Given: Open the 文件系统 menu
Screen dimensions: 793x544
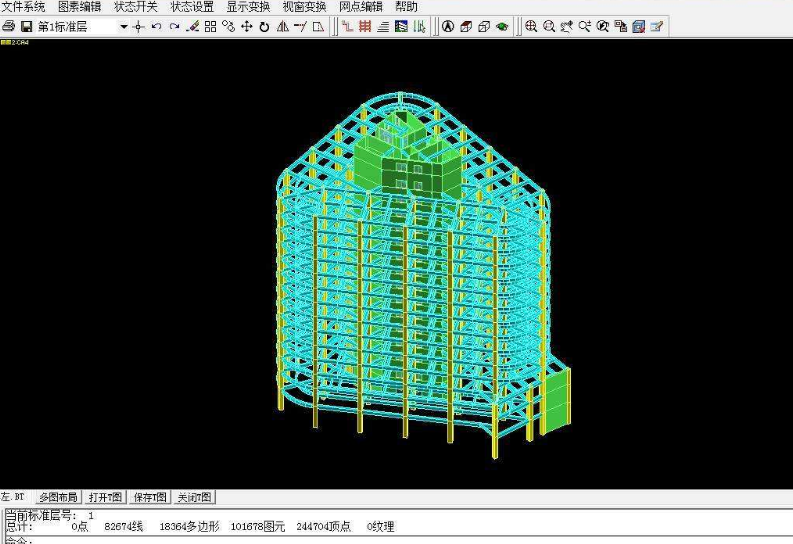Looking at the screenshot, I should coord(23,7).
